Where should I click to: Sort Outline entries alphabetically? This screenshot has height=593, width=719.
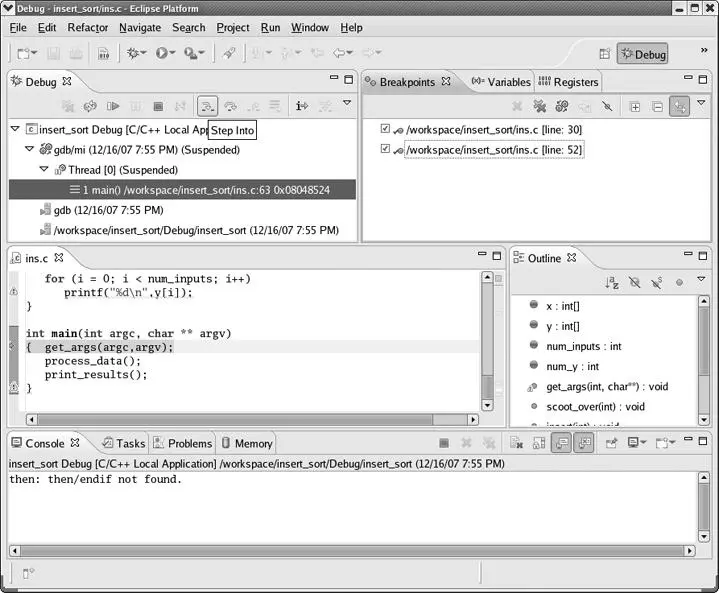coord(611,284)
